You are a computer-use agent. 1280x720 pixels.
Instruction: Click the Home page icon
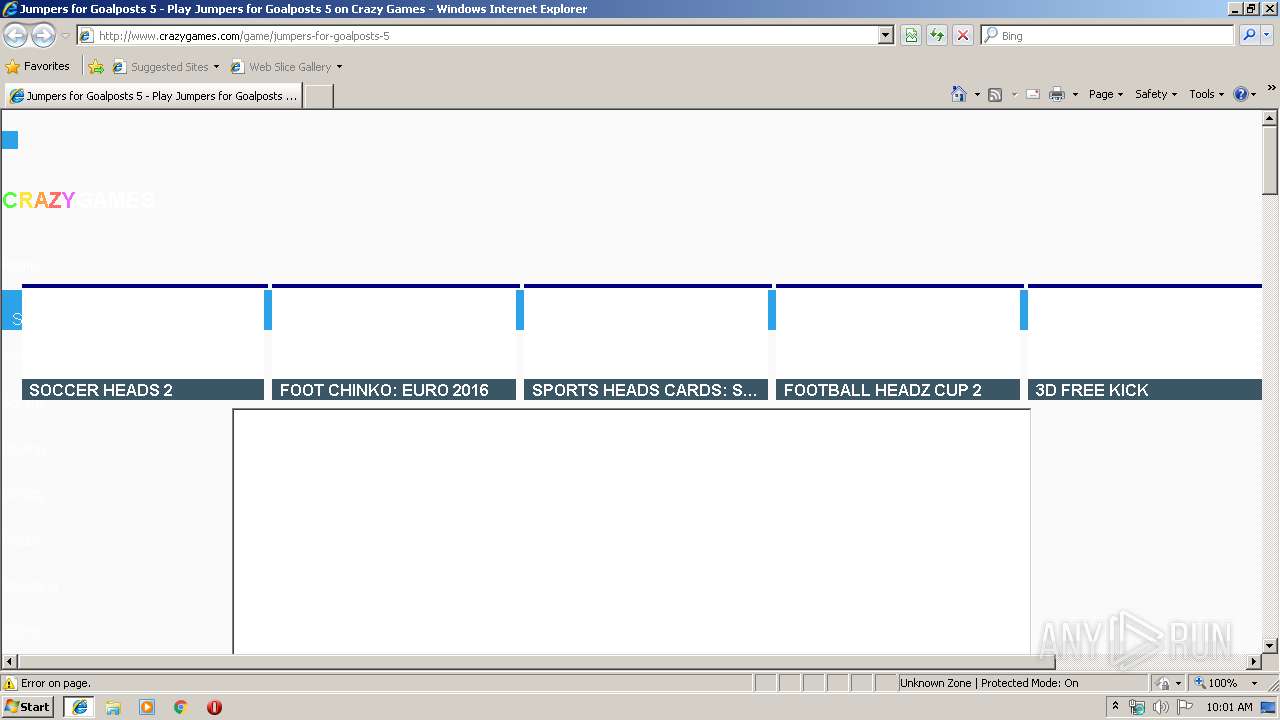point(959,94)
